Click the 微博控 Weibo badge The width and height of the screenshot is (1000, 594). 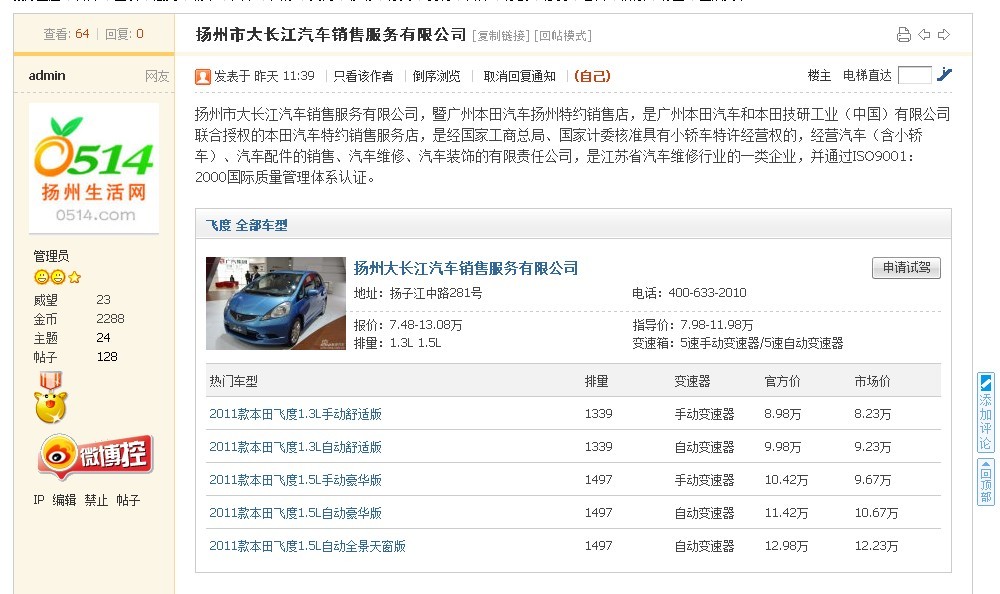tap(96, 456)
